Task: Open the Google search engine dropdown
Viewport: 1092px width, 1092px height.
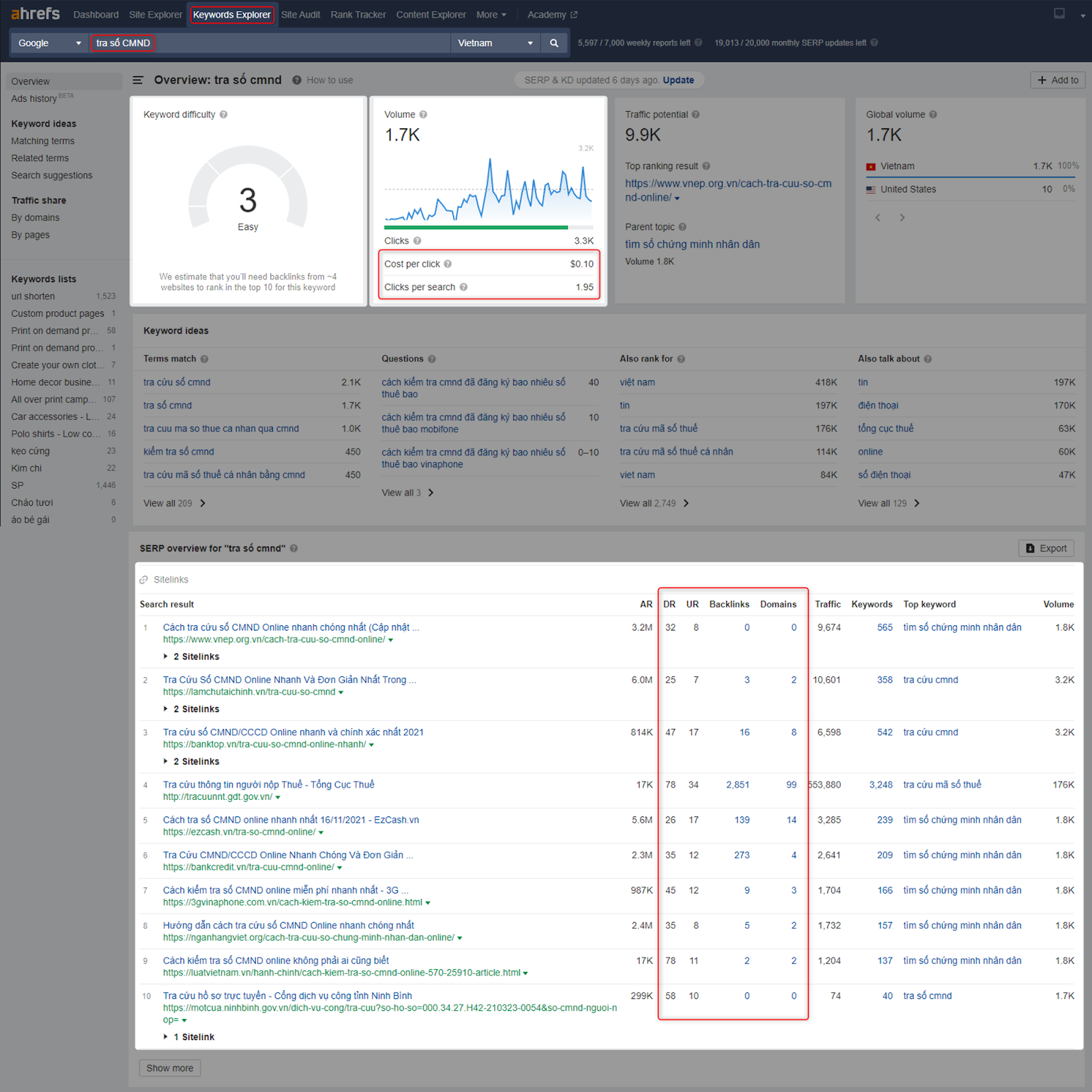Action: pos(49,43)
